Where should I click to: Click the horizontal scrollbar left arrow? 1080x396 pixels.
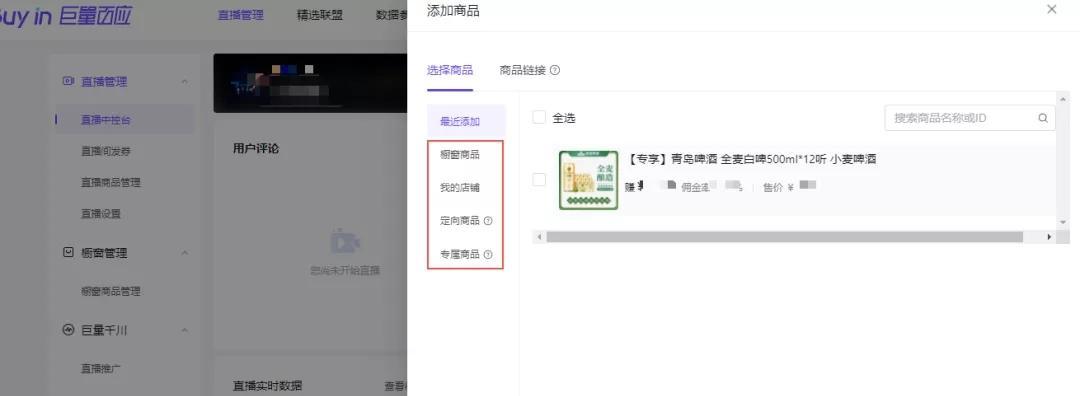pos(539,237)
